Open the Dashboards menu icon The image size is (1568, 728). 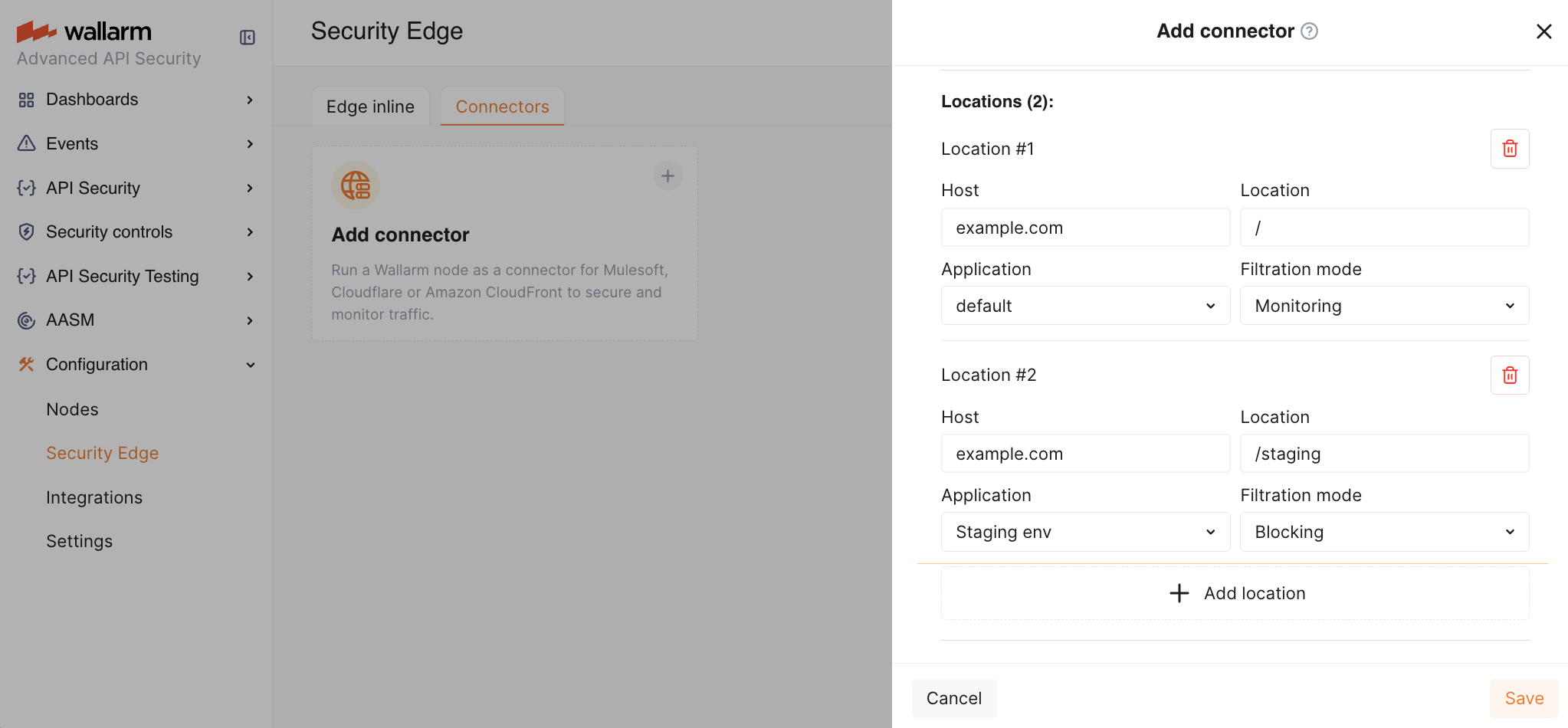pos(27,100)
